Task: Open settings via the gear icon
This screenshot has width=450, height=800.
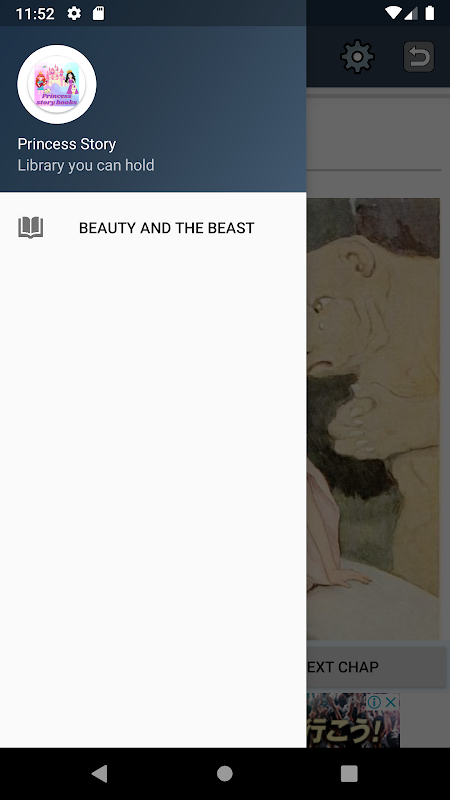Action: tap(357, 56)
